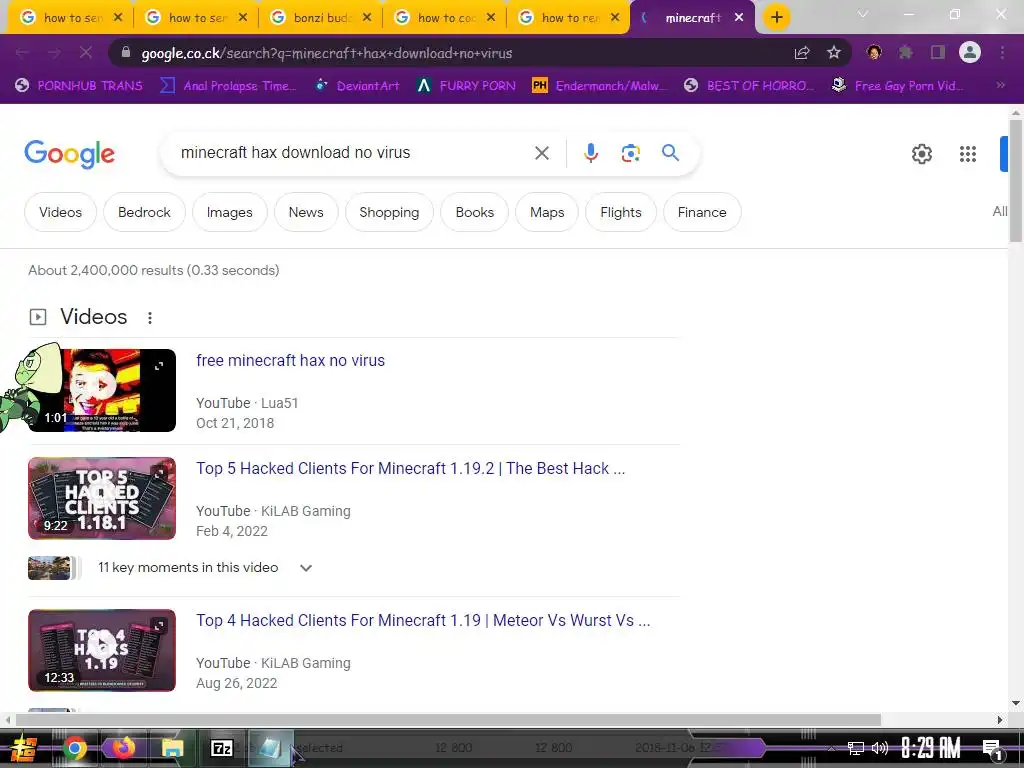1024x768 pixels.
Task: Bookmark this page with star icon
Action: (x=833, y=53)
